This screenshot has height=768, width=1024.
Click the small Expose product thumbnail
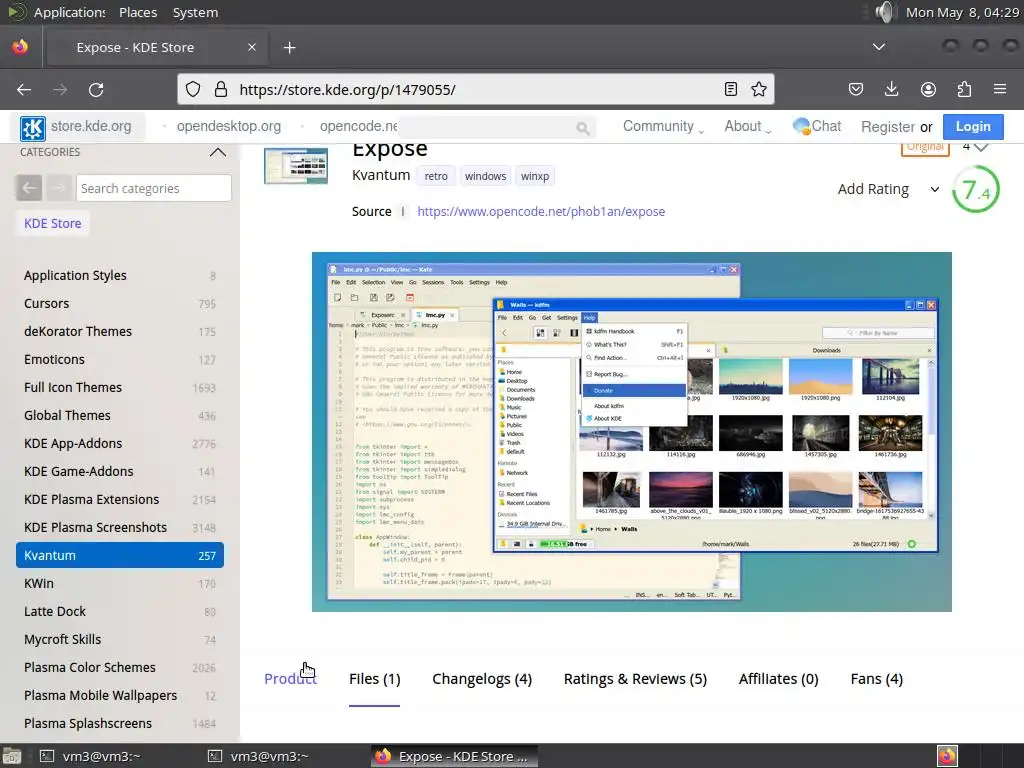pos(296,165)
